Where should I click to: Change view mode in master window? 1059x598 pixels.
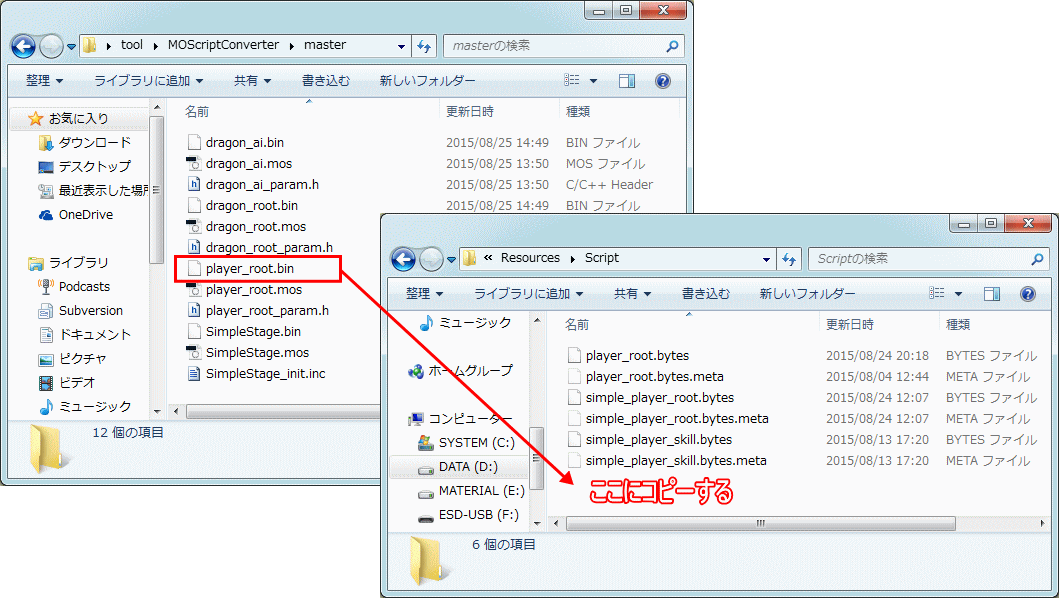pos(572,81)
